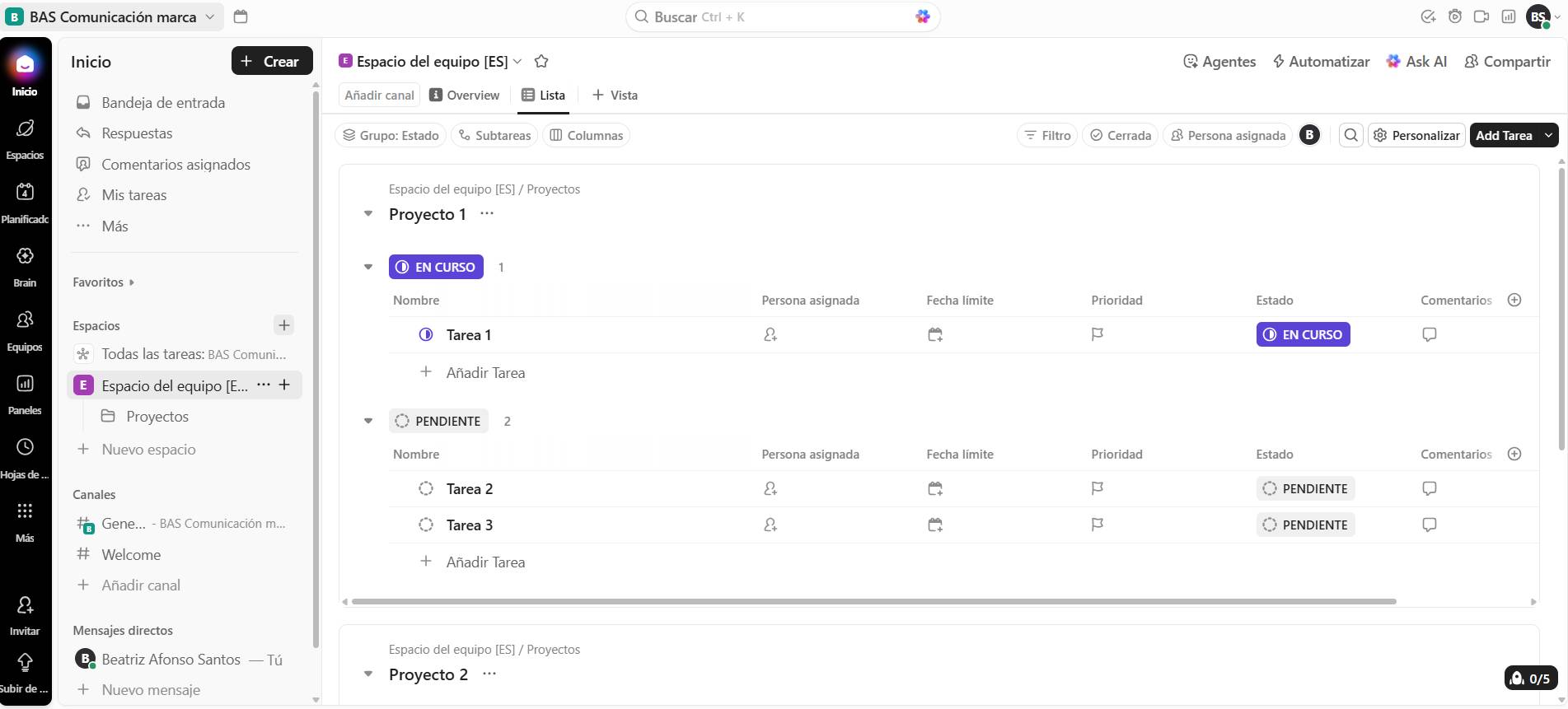Click the AI sparkle icon in search bar

click(x=923, y=16)
